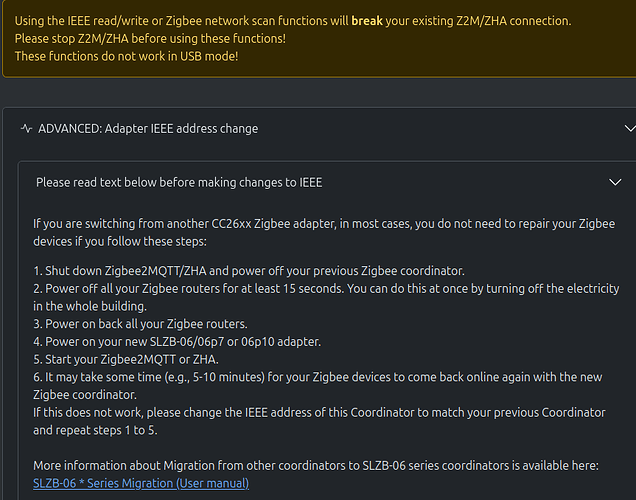Click 'If you are switching from another CC26xx' intro
Viewport: 636px width, 500px height.
coord(324,232)
